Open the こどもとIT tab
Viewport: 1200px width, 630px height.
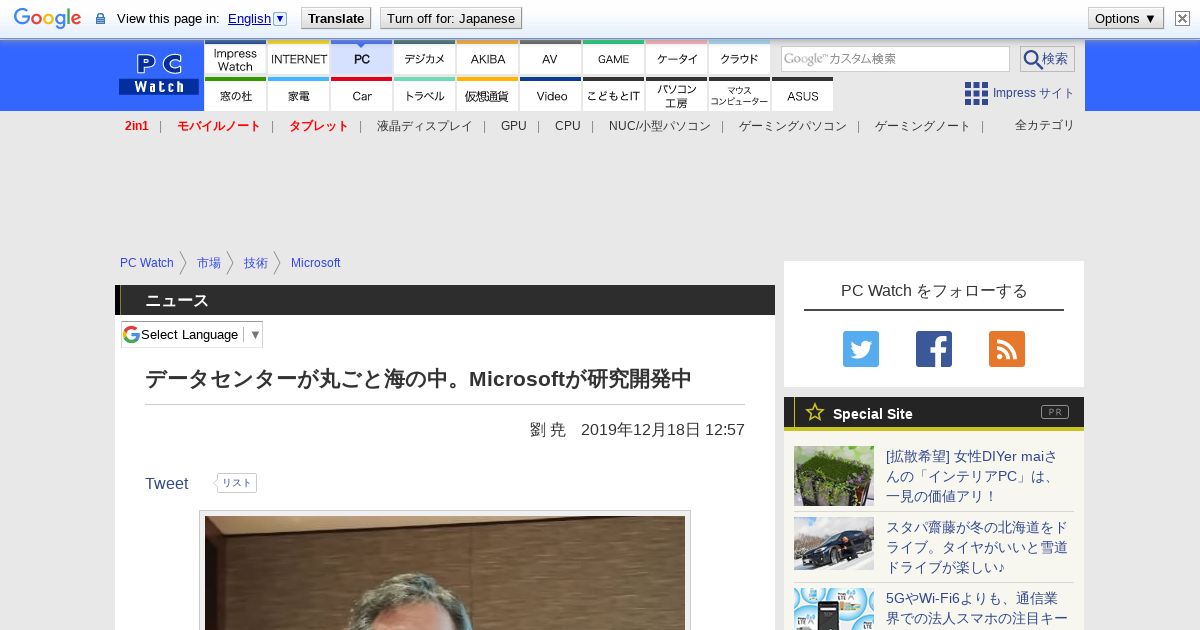click(613, 95)
